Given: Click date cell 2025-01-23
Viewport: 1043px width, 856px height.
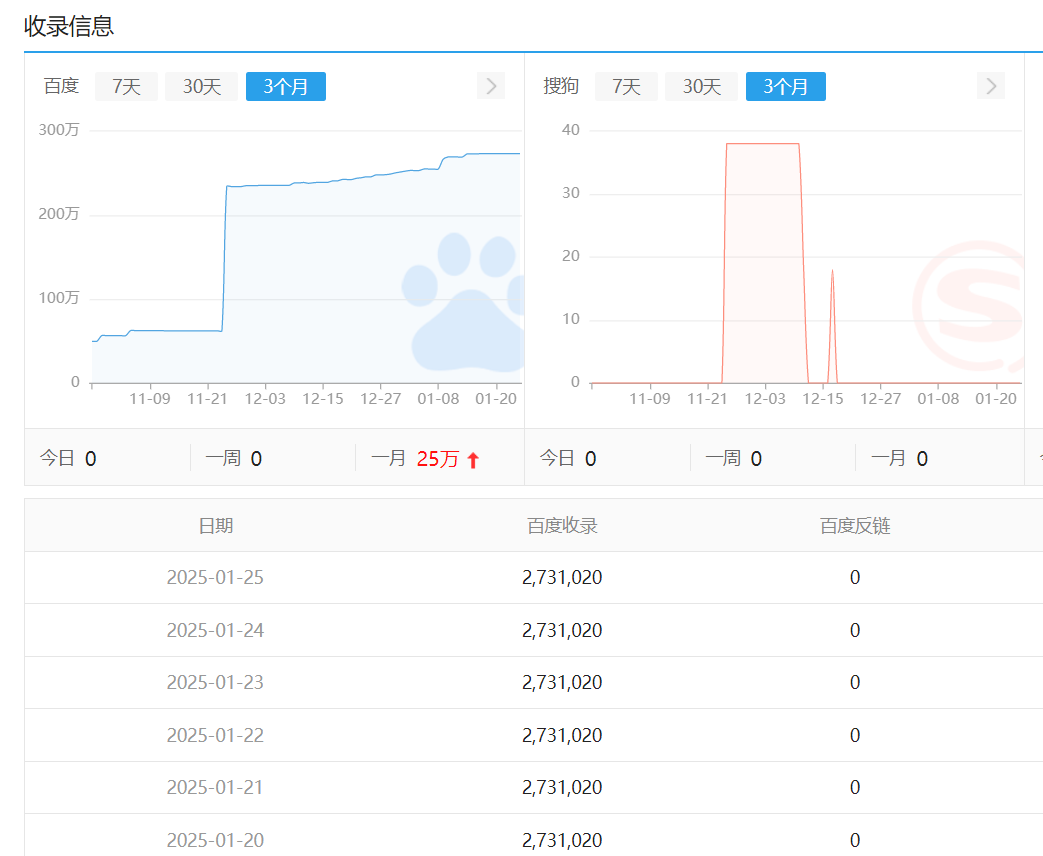Looking at the screenshot, I should (x=216, y=682).
